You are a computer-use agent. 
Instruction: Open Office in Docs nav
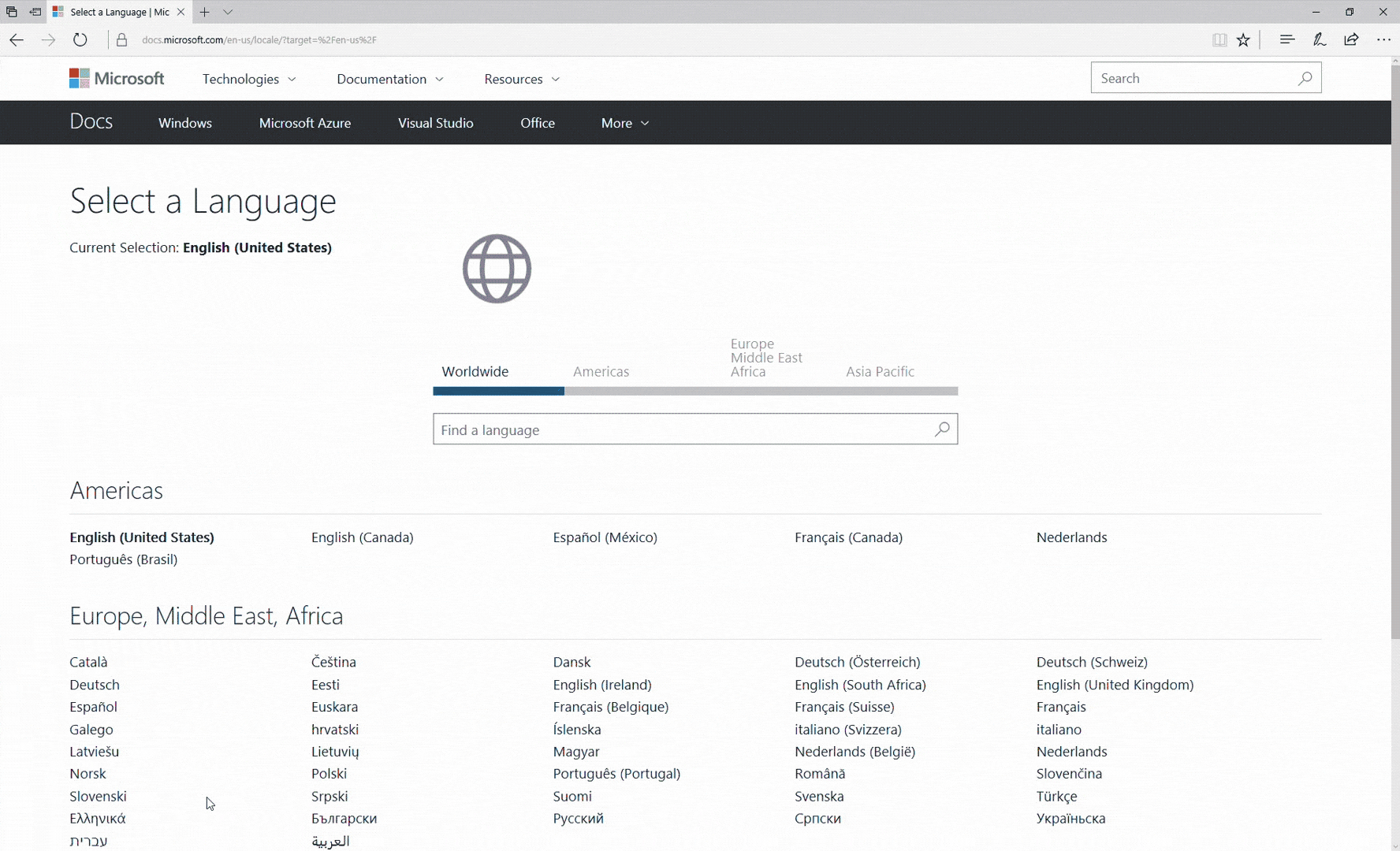[538, 123]
